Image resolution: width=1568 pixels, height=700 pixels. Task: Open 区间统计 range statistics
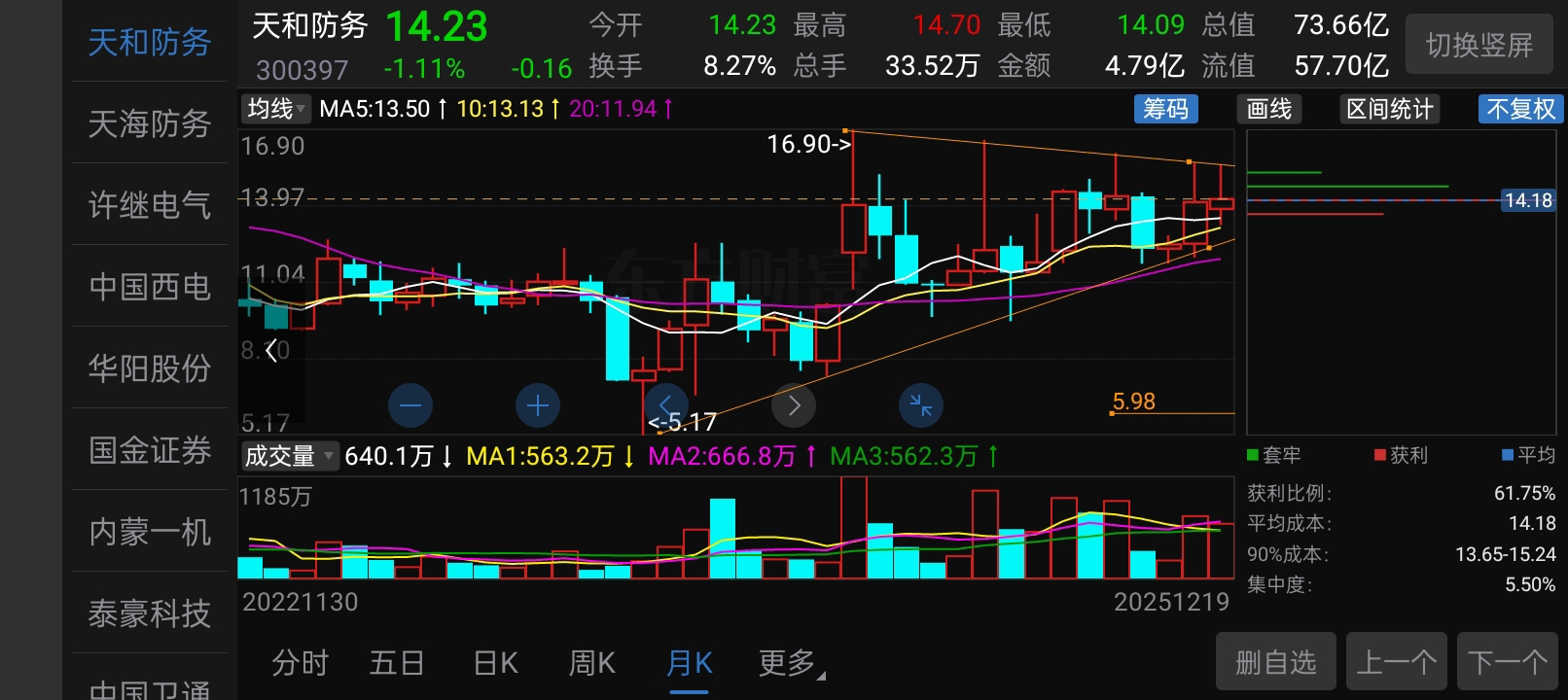[x=1389, y=109]
